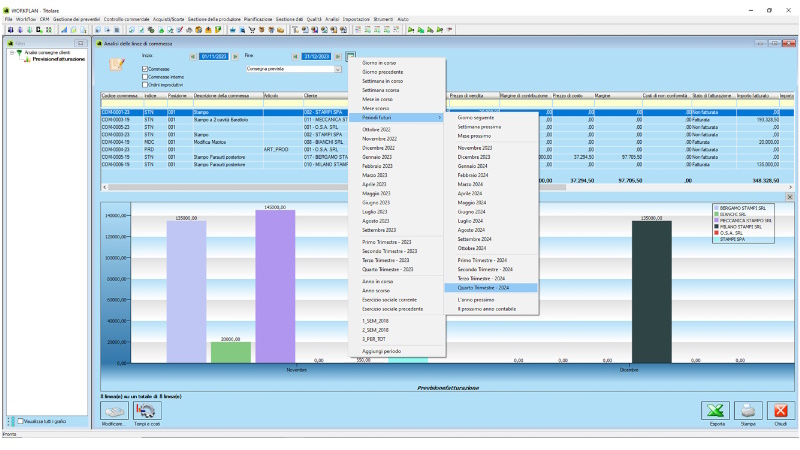Enable the Ordini improduttivi checkbox
This screenshot has width=800, height=450.
pos(145,85)
